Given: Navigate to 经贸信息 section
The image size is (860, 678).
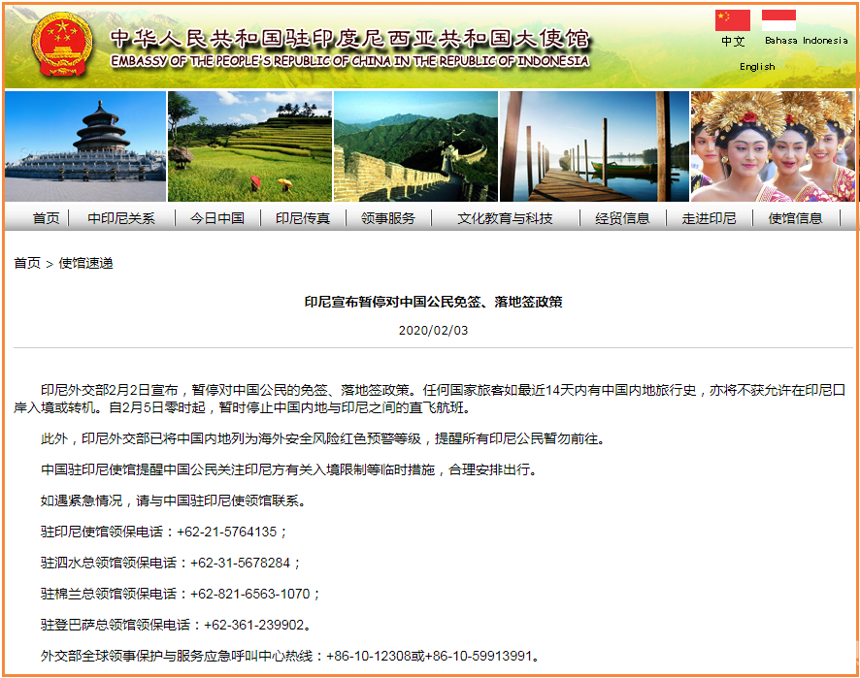Looking at the screenshot, I should coord(622,218).
